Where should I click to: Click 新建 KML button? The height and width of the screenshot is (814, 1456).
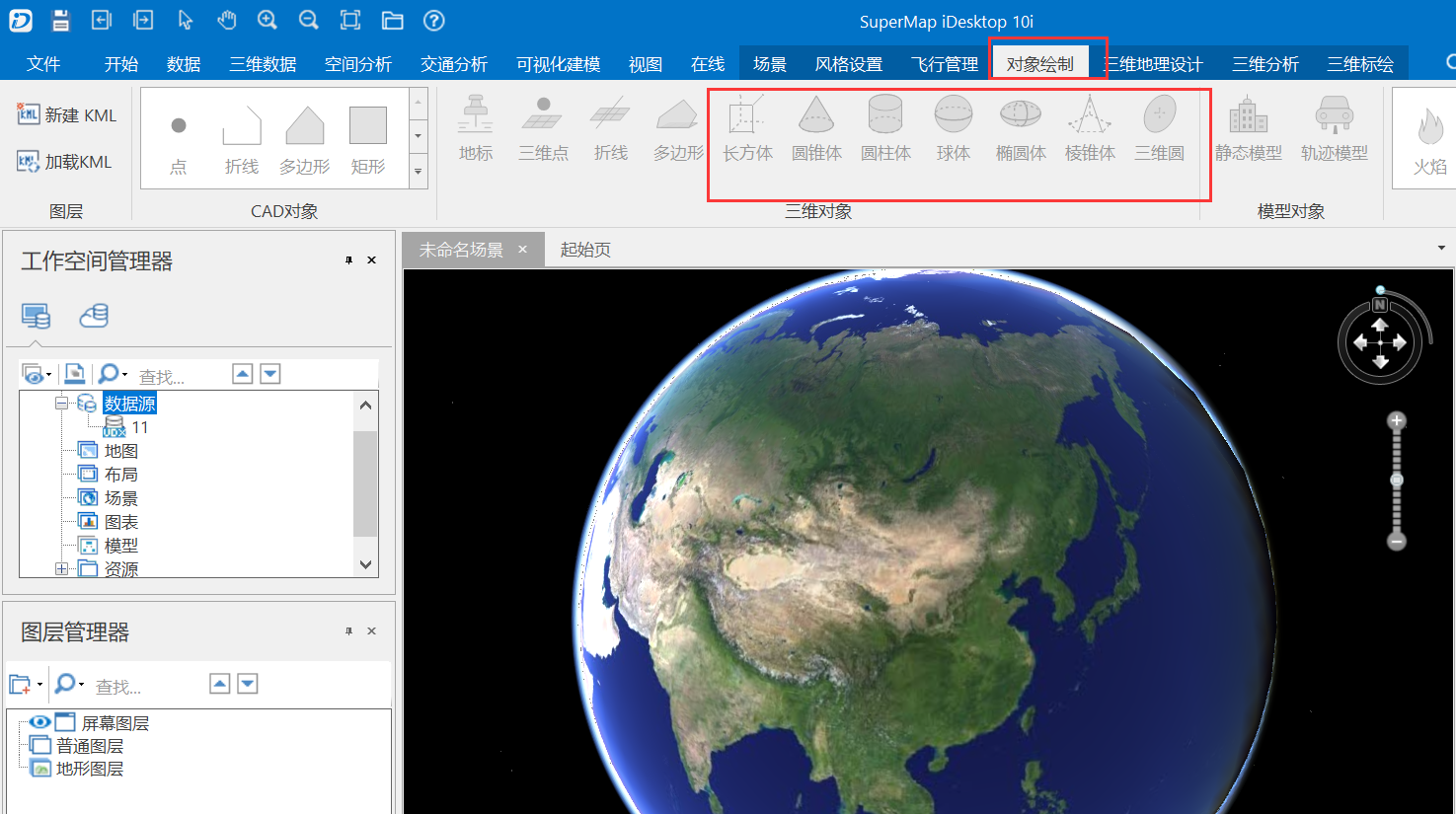pyautogui.click(x=67, y=114)
